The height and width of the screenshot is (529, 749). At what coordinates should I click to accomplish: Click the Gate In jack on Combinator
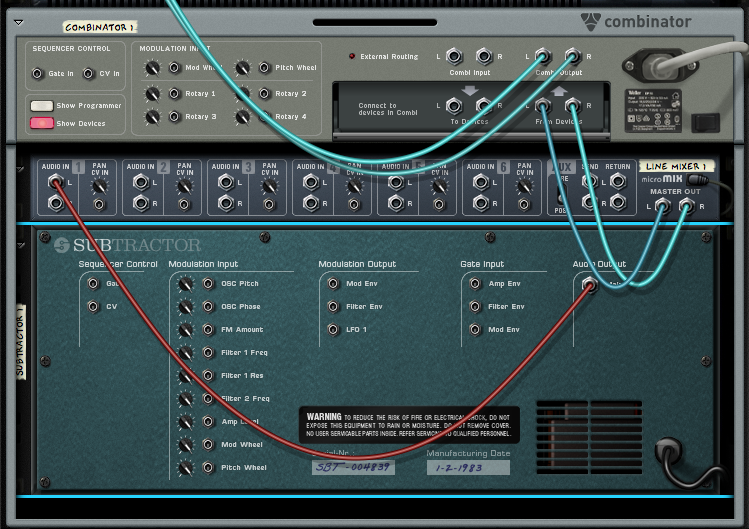point(37,74)
